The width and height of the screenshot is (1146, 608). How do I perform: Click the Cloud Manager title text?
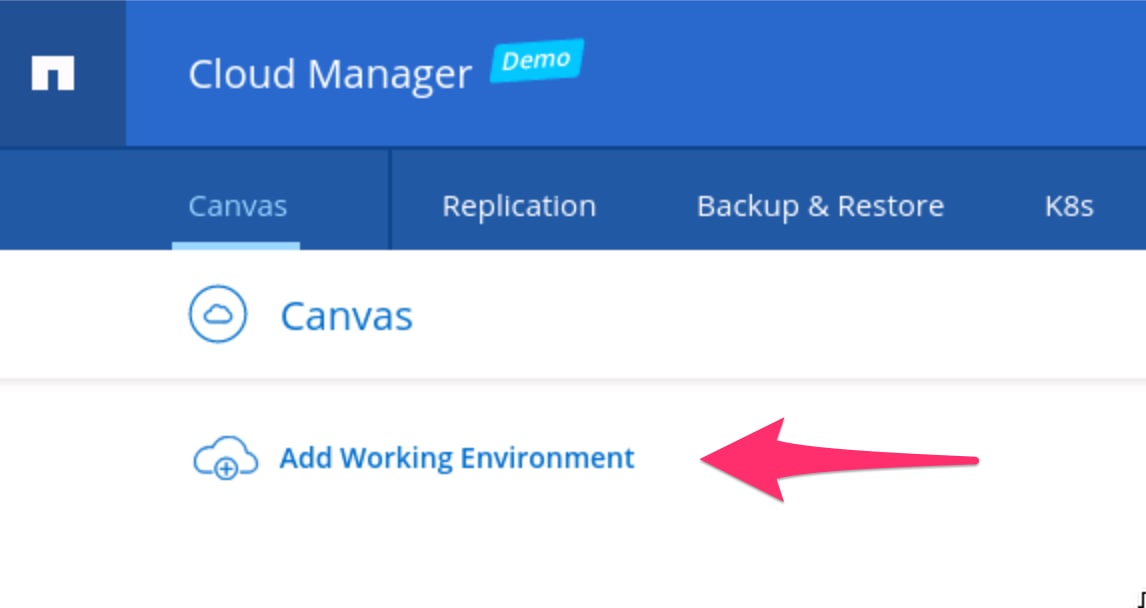[x=330, y=75]
